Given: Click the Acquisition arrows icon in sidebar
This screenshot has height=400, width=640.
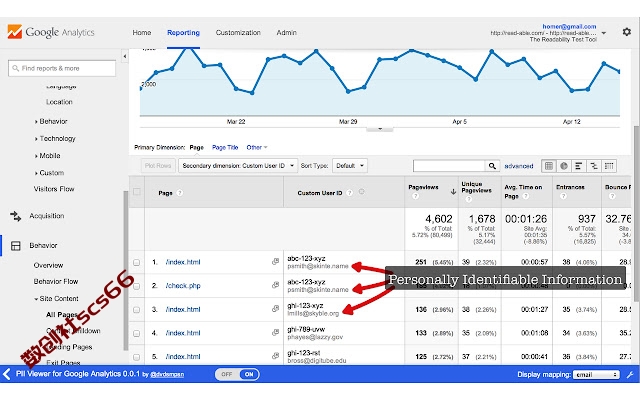Looking at the screenshot, I should [x=16, y=216].
